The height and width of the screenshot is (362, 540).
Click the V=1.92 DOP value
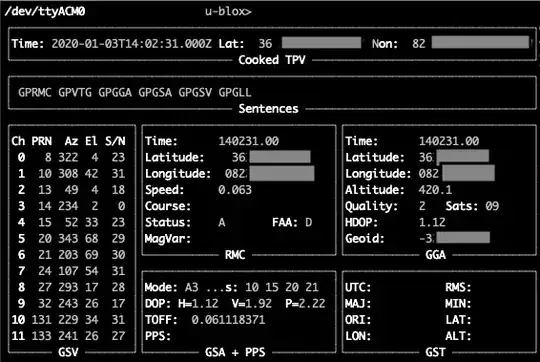[x=252, y=303]
